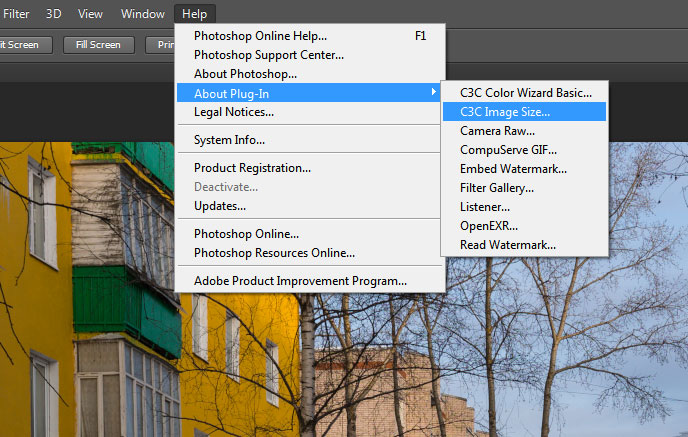Viewport: 688px width, 437px height.
Task: Open the Filter menu
Action: [x=15, y=14]
